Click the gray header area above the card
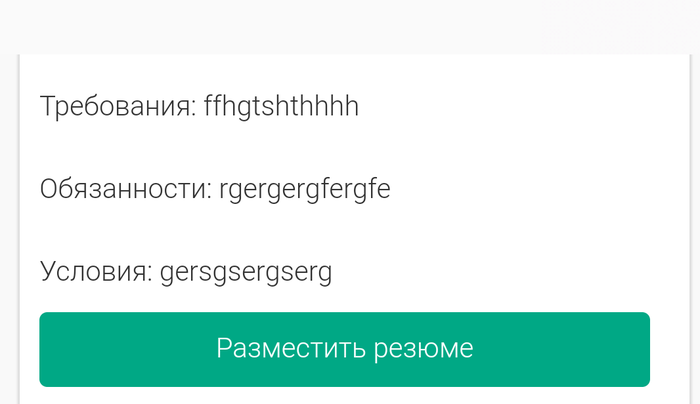The width and height of the screenshot is (700, 404). click(x=350, y=25)
